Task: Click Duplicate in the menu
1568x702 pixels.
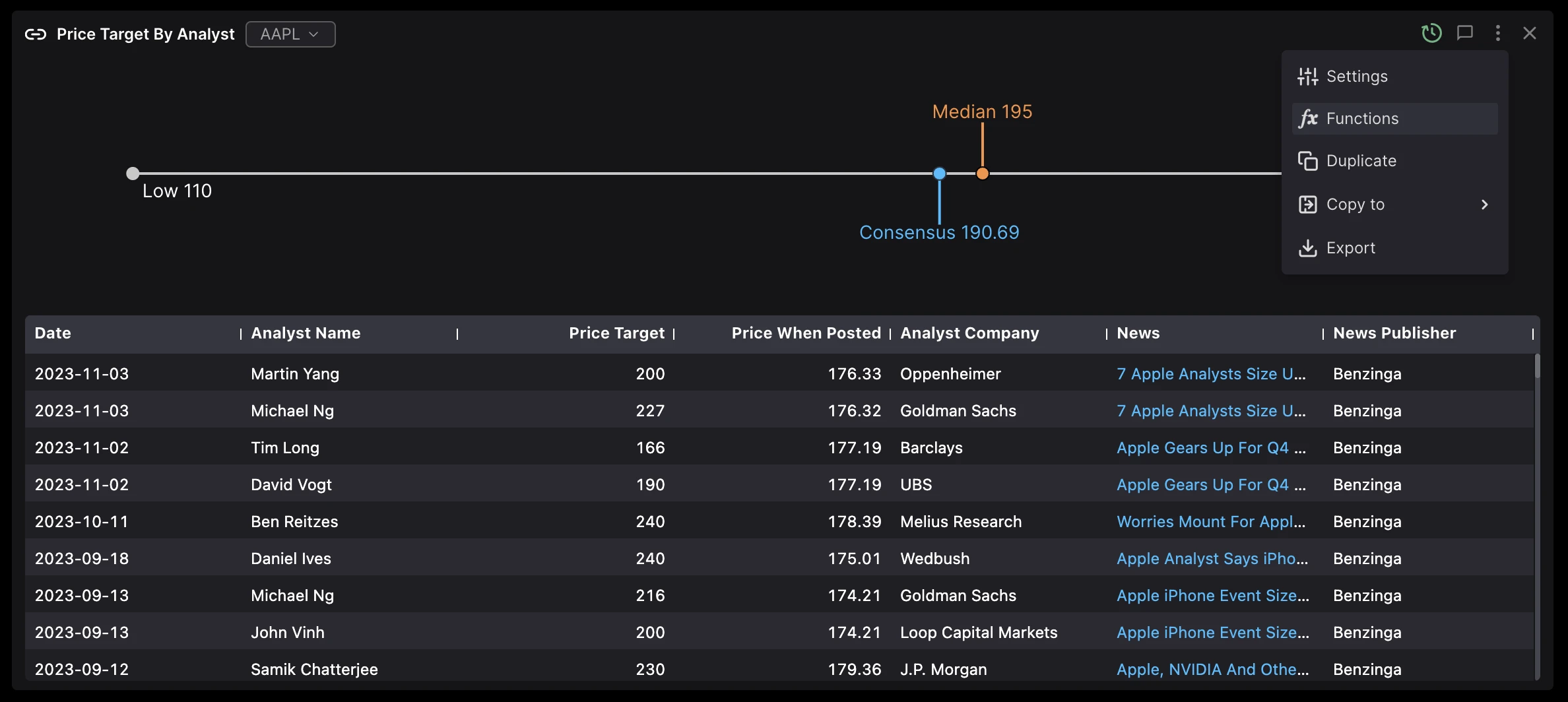Action: pyautogui.click(x=1361, y=161)
